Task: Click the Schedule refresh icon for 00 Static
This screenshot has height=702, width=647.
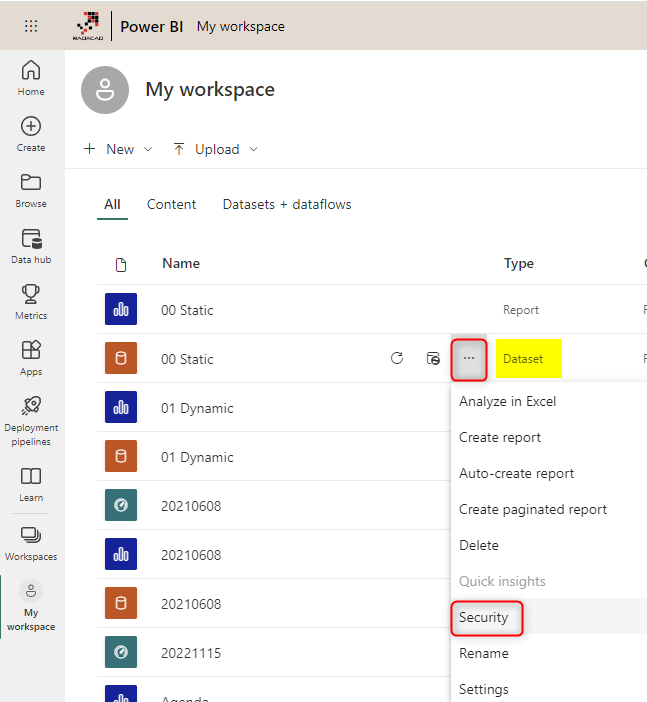Action: click(433, 359)
